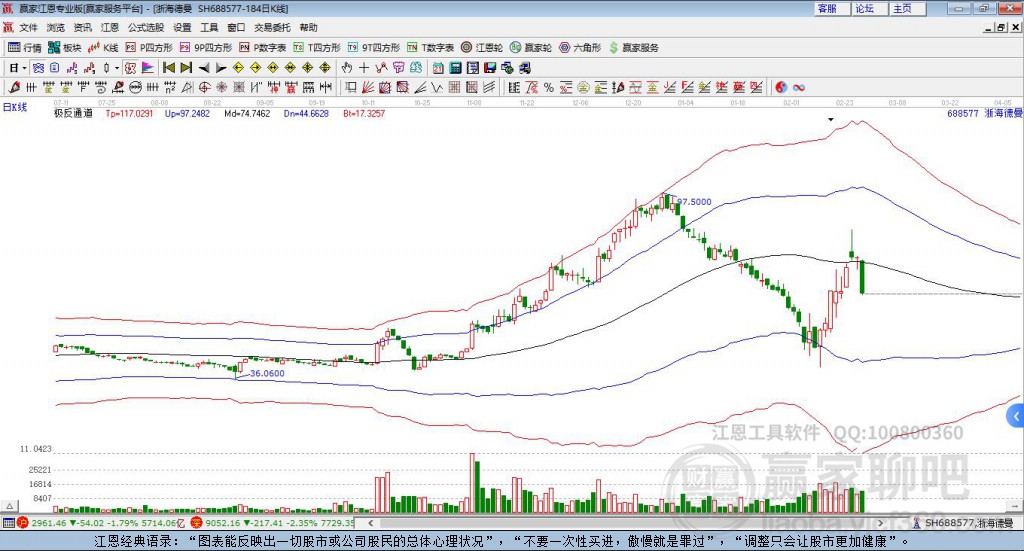The height and width of the screenshot is (551, 1024).
Task: Open the T数字表 tool
Action: point(430,48)
